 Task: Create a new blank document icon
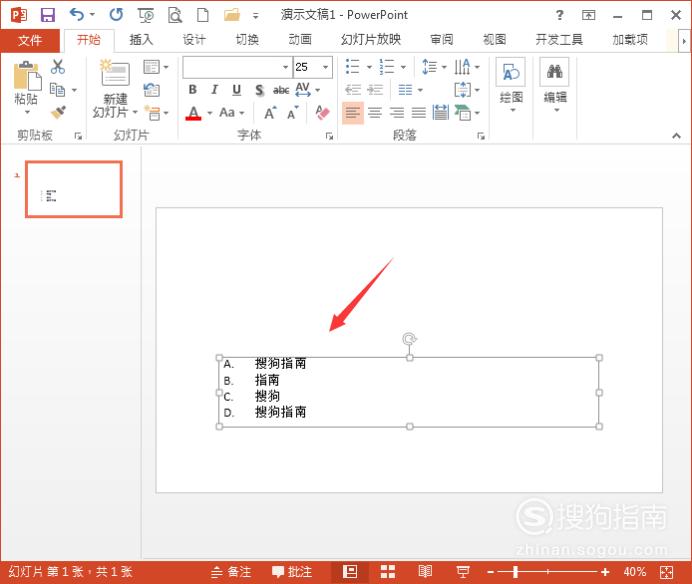tap(203, 15)
